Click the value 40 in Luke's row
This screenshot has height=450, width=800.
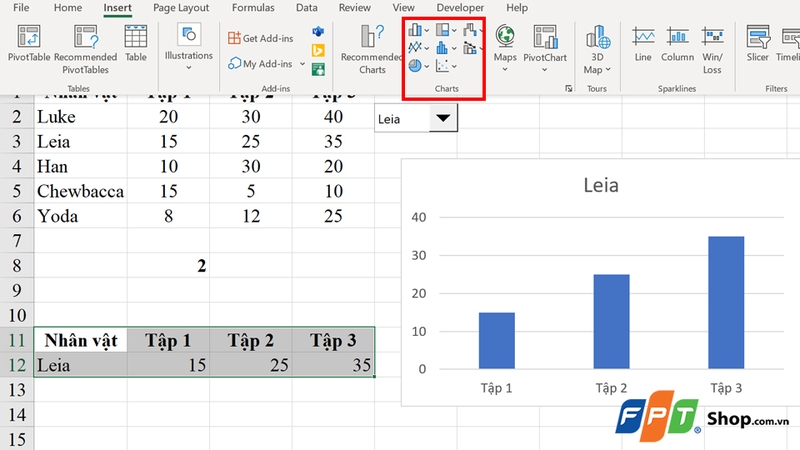333,117
